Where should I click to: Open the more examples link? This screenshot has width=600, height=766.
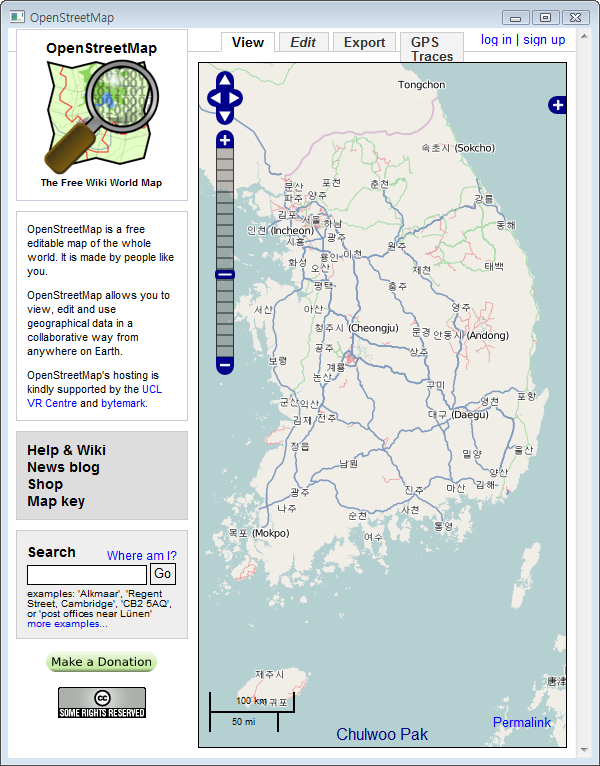click(67, 624)
